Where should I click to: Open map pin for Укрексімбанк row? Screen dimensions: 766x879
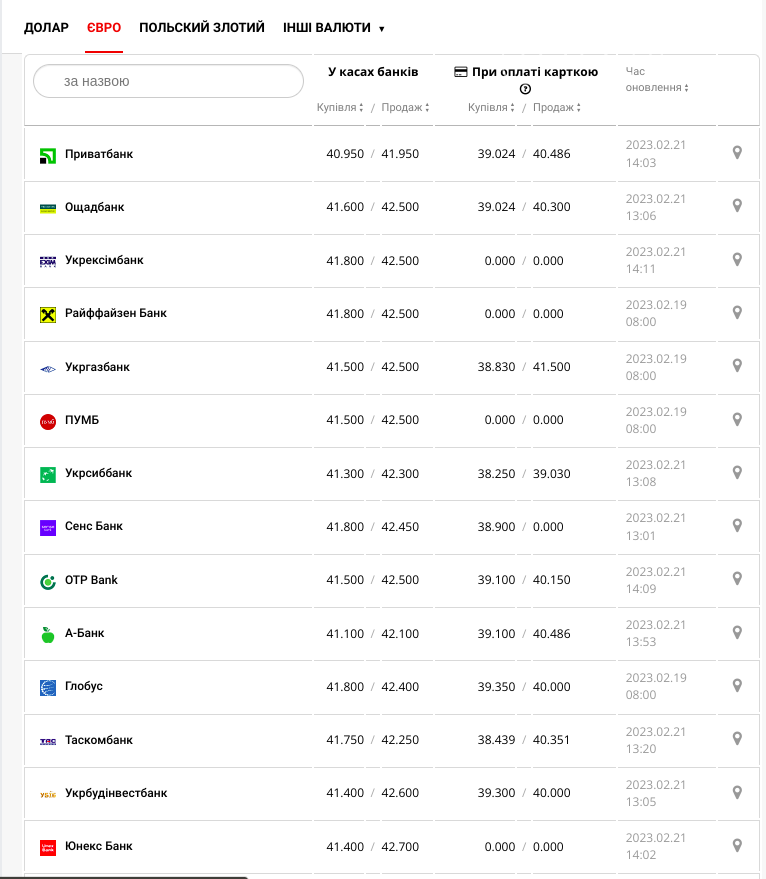click(737, 260)
